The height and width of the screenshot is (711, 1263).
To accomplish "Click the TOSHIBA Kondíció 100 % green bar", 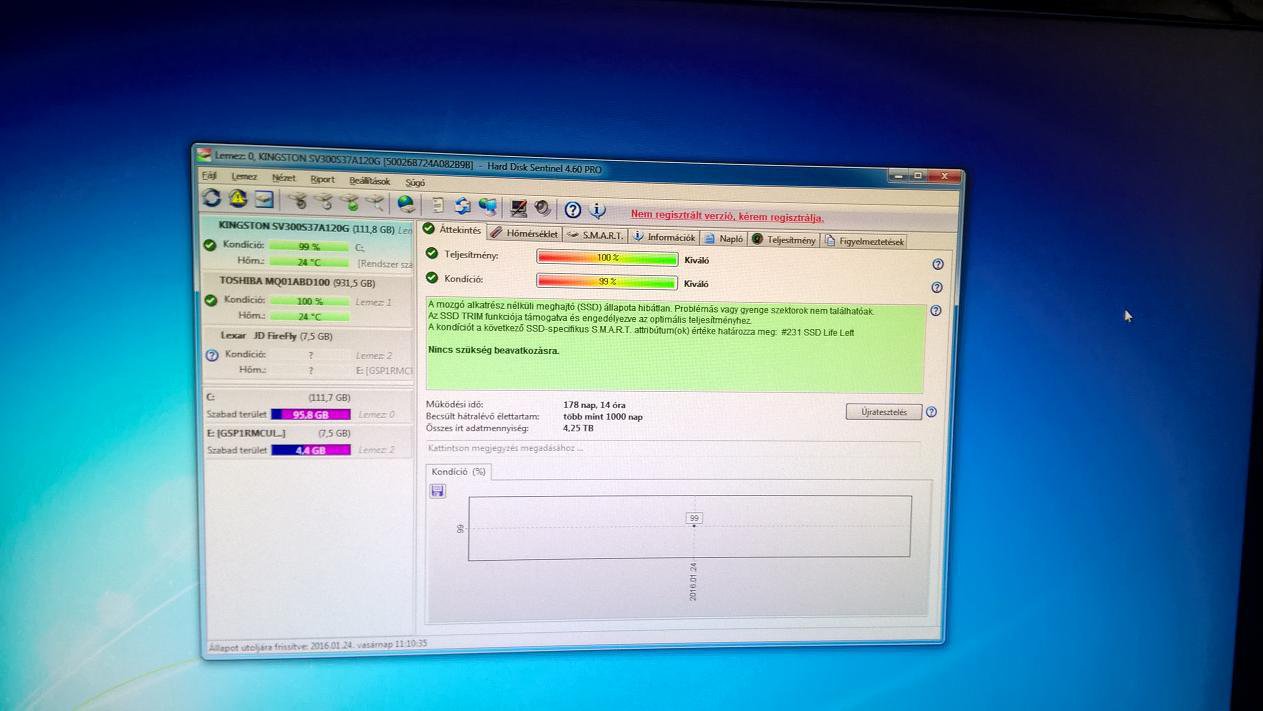I will pyautogui.click(x=310, y=301).
